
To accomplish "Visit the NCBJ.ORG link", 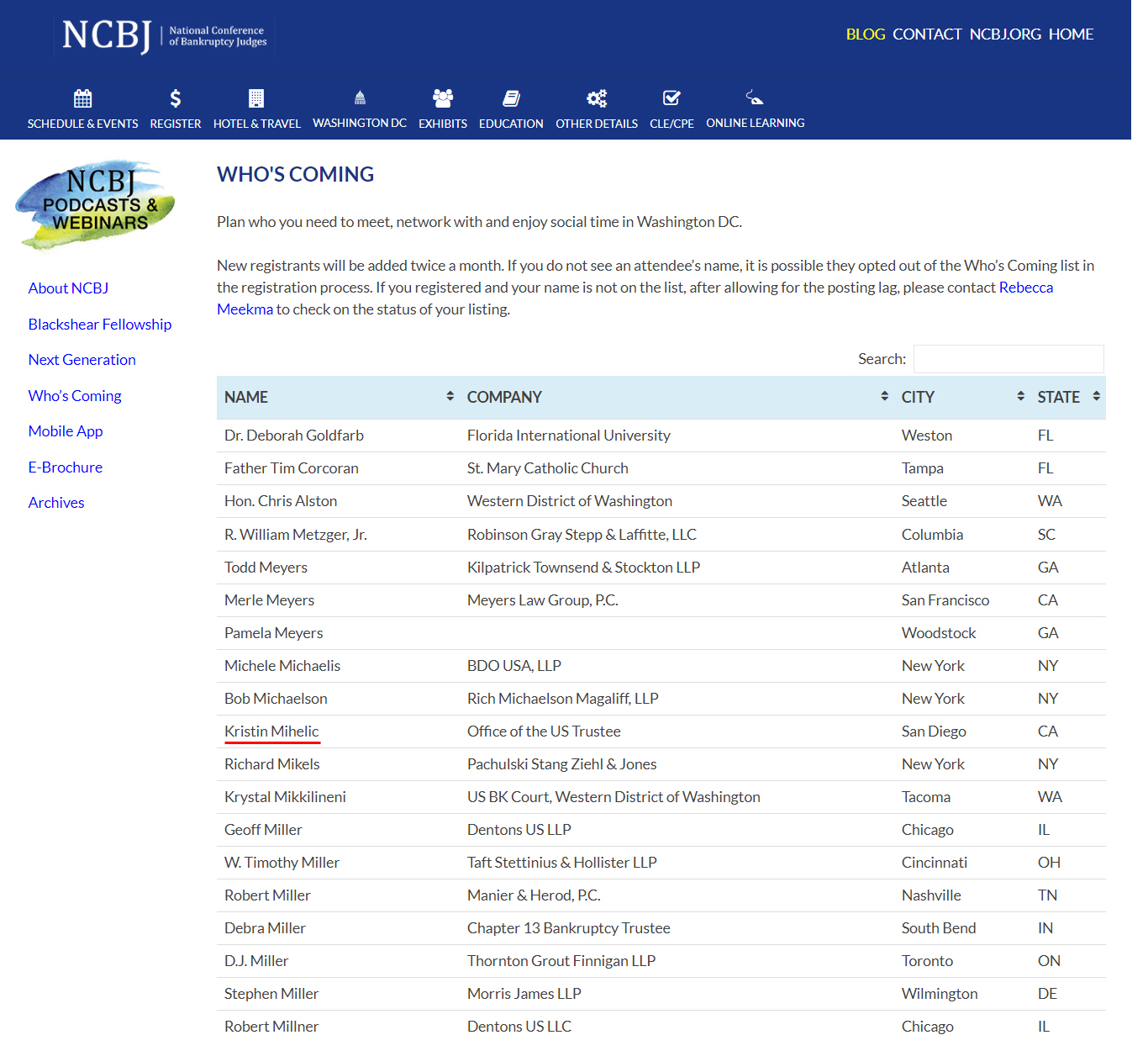I will point(1005,34).
